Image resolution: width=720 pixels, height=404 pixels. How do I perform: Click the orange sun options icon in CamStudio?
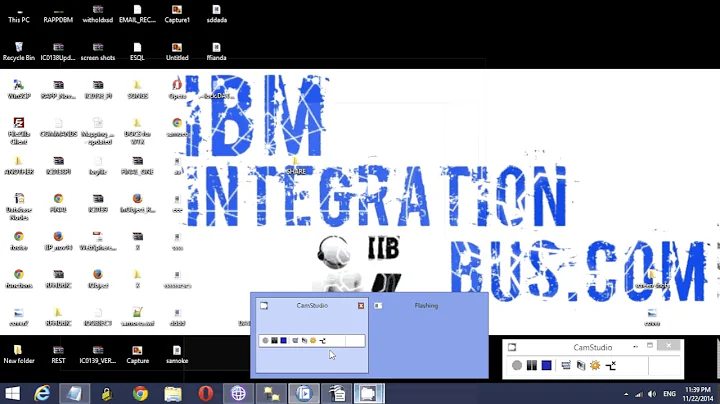(596, 365)
